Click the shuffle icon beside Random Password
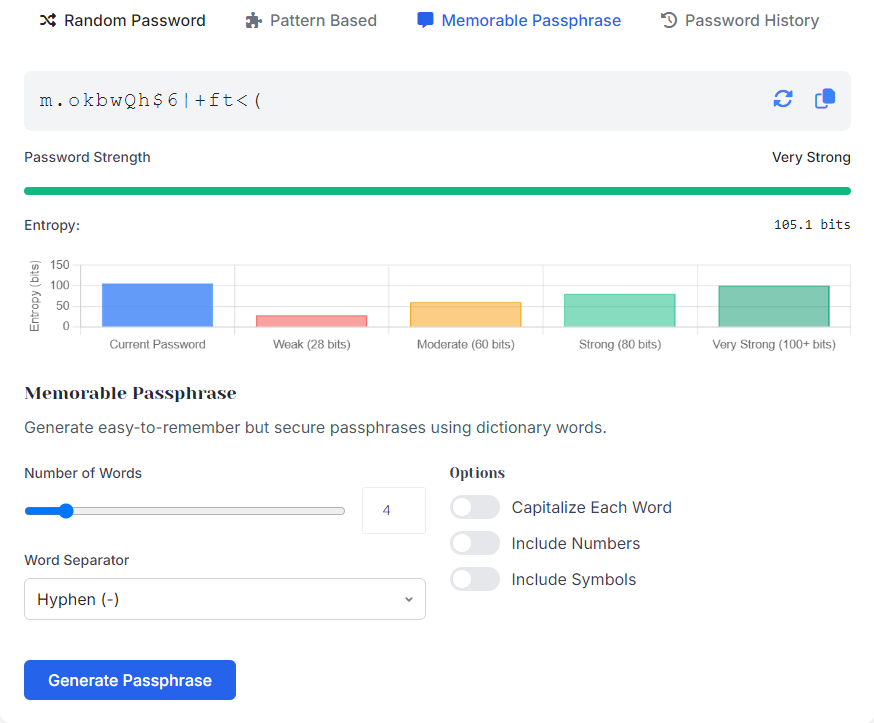The width and height of the screenshot is (874, 723). tap(48, 21)
